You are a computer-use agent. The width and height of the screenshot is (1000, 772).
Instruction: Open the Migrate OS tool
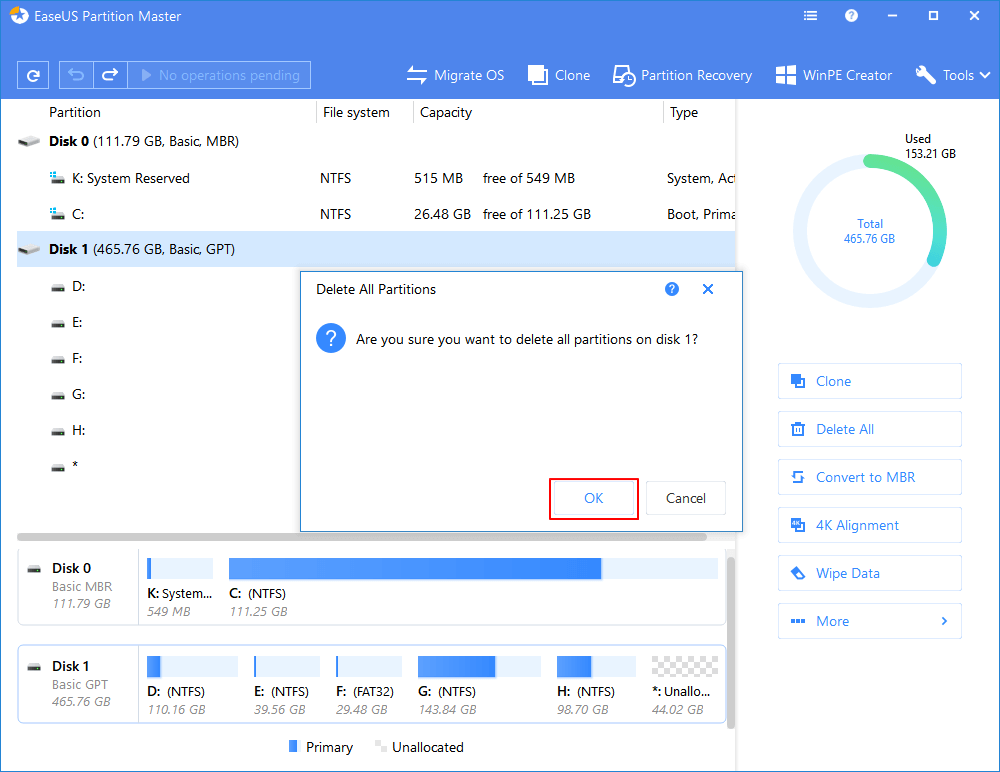[456, 75]
